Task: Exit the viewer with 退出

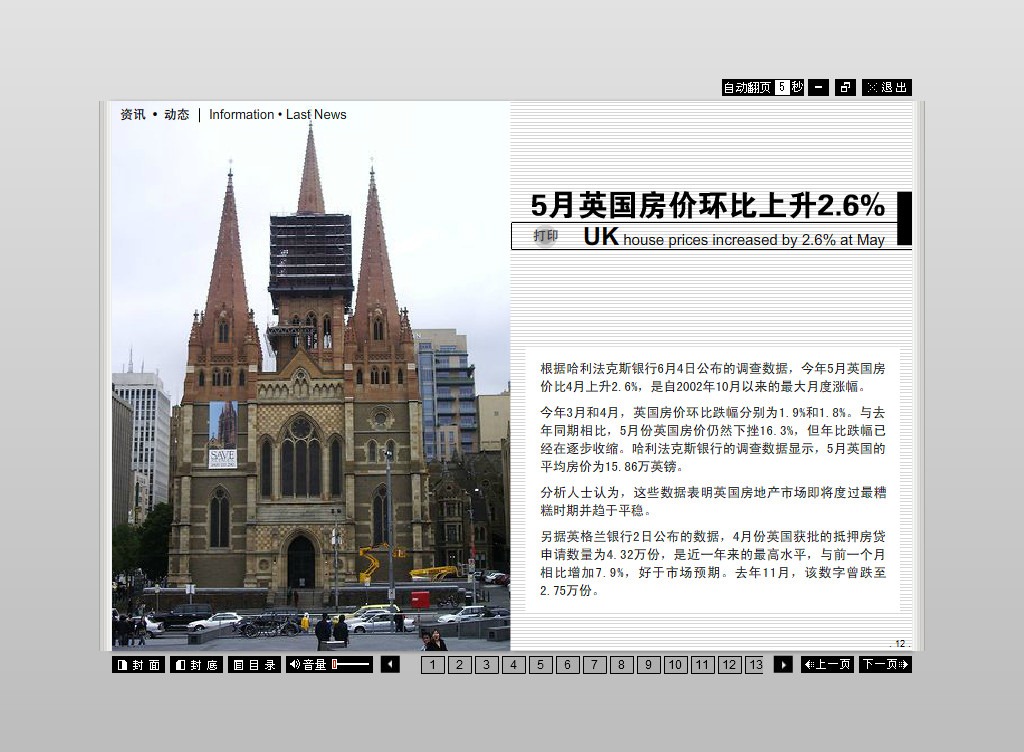Action: 887,87
